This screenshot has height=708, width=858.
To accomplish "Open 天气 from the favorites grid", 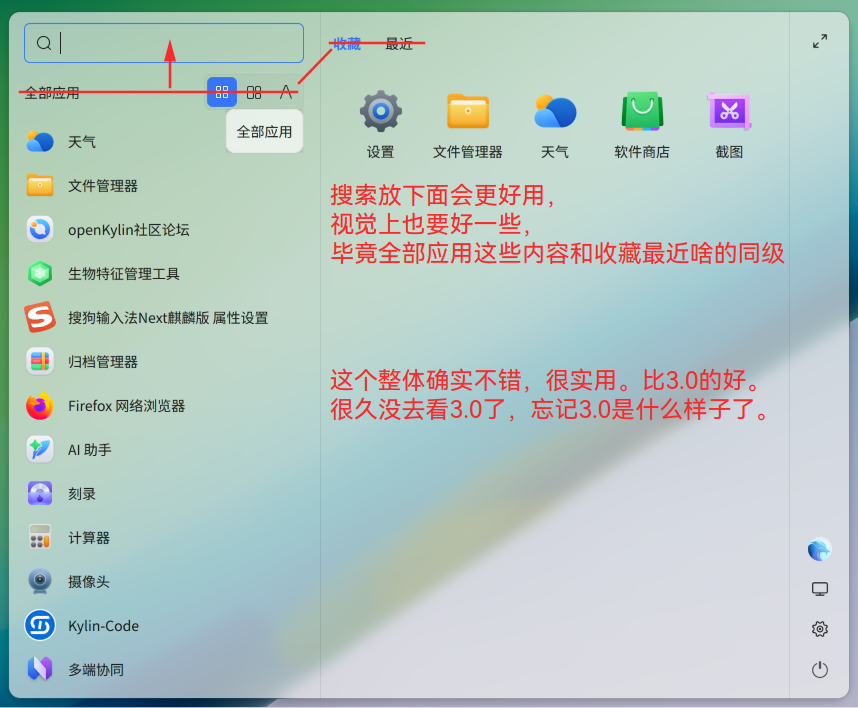I will (555, 125).
